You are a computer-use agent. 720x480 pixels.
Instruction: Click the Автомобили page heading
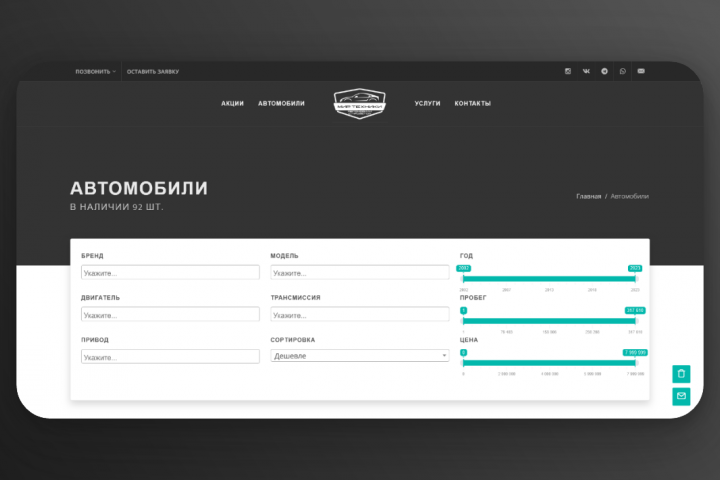139,188
